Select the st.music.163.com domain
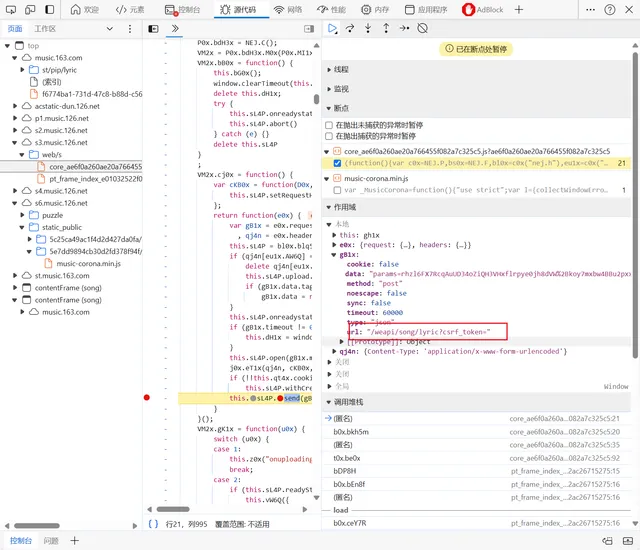Viewport: 640px width, 550px height. click(x=62, y=276)
